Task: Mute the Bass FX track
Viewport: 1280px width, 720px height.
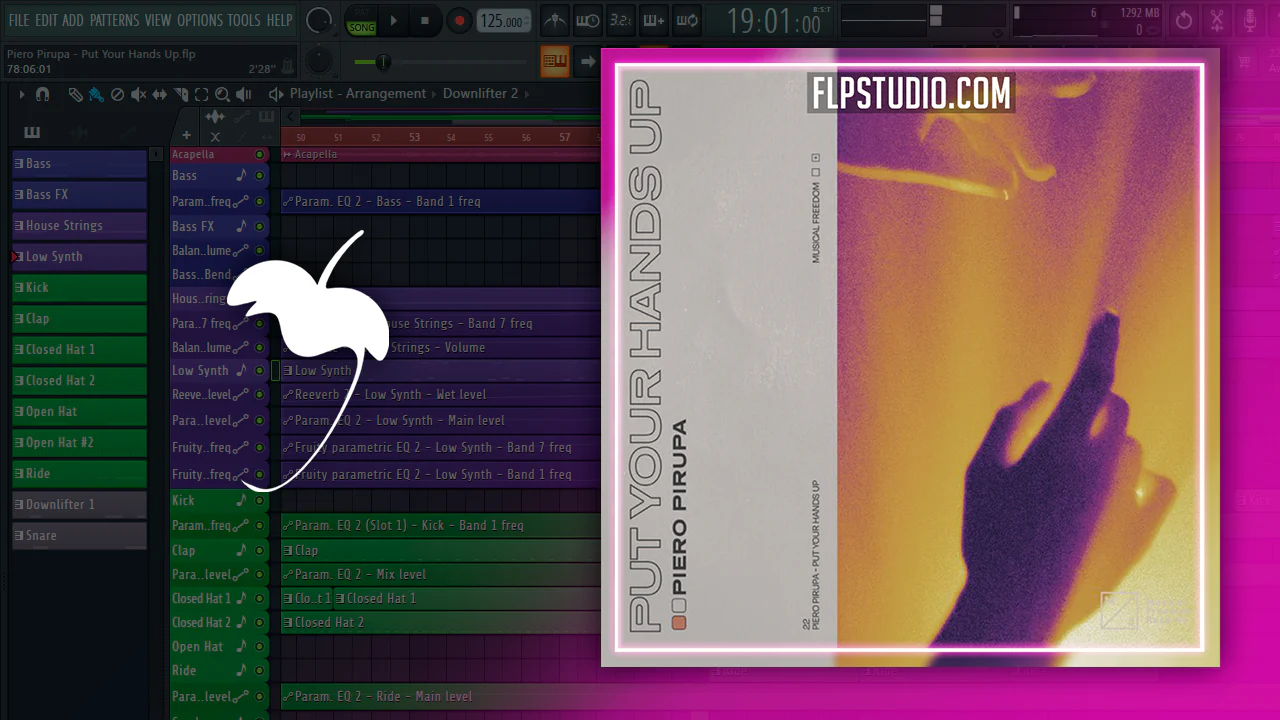Action: (260, 227)
